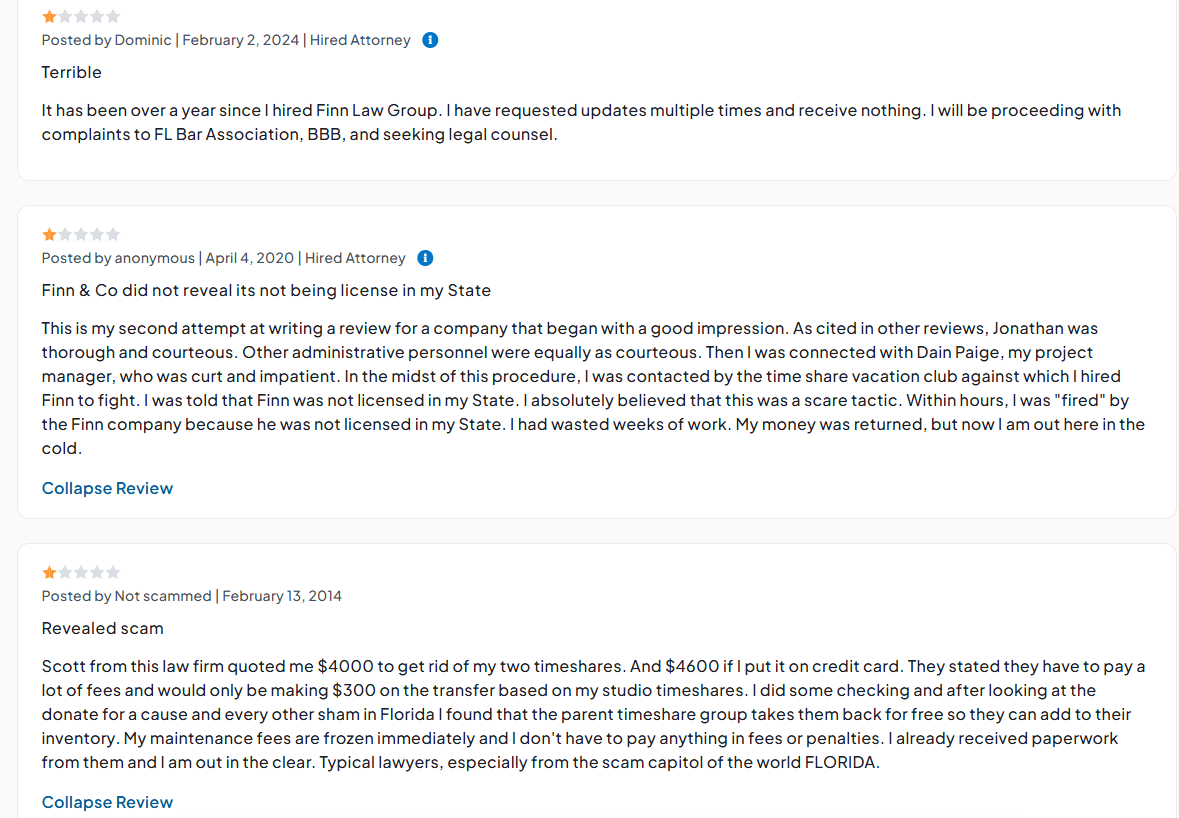Click 'Hired Attorney' label on Dominic's review
This screenshot has width=1179, height=818.
[360, 40]
